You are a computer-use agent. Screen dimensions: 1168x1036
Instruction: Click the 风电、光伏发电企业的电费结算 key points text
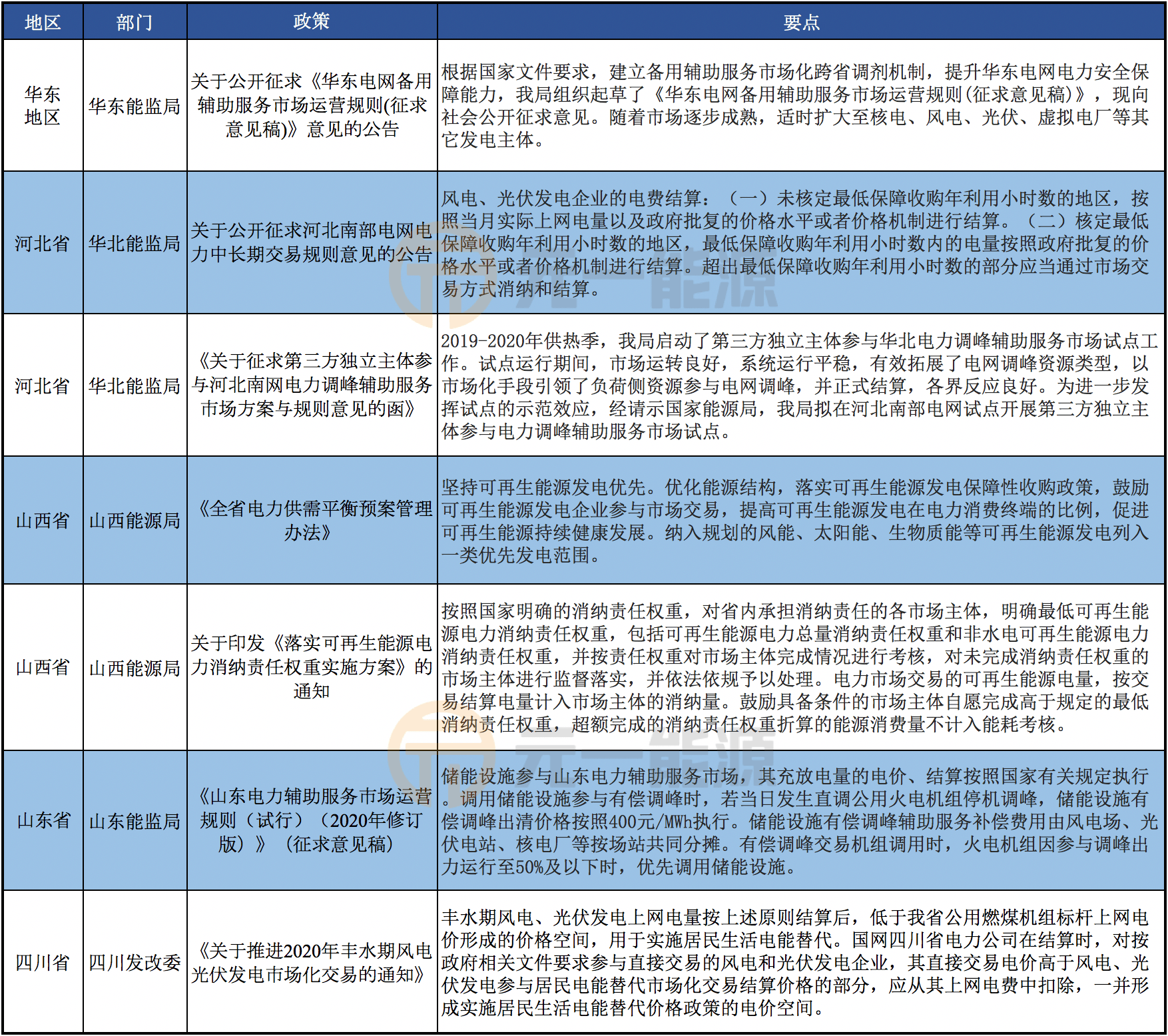(795, 244)
